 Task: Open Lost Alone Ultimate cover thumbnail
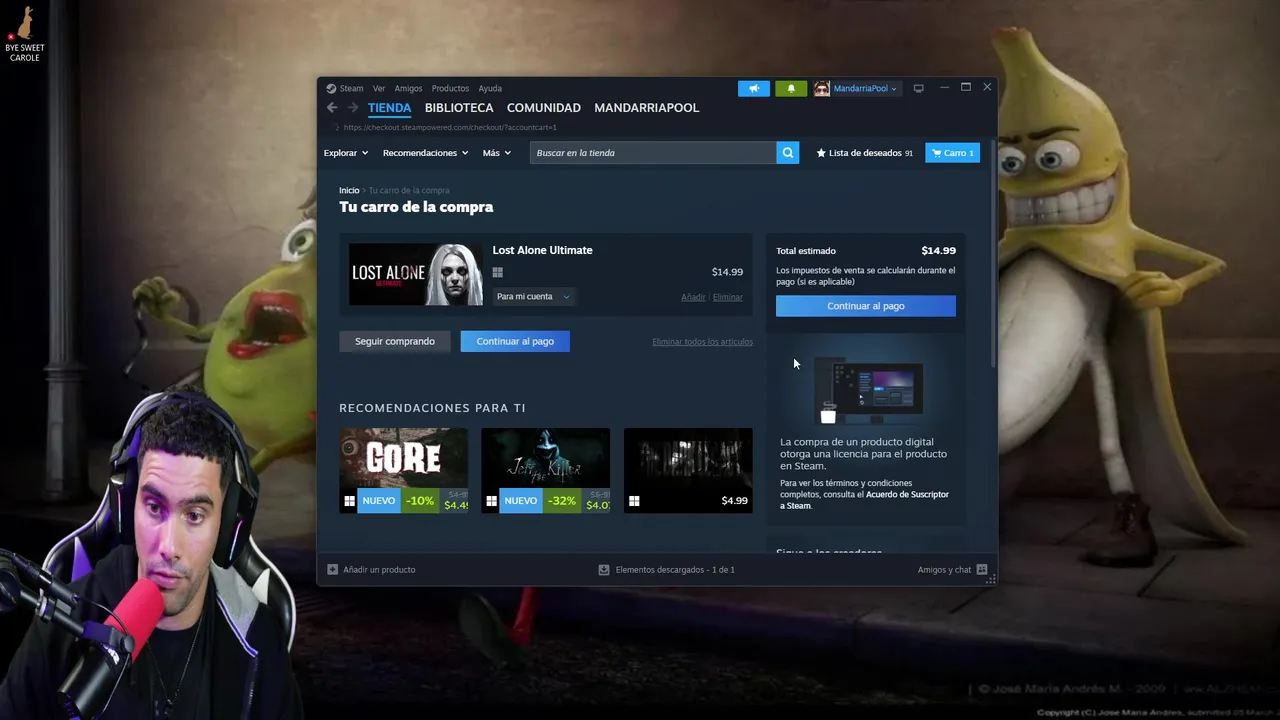415,274
